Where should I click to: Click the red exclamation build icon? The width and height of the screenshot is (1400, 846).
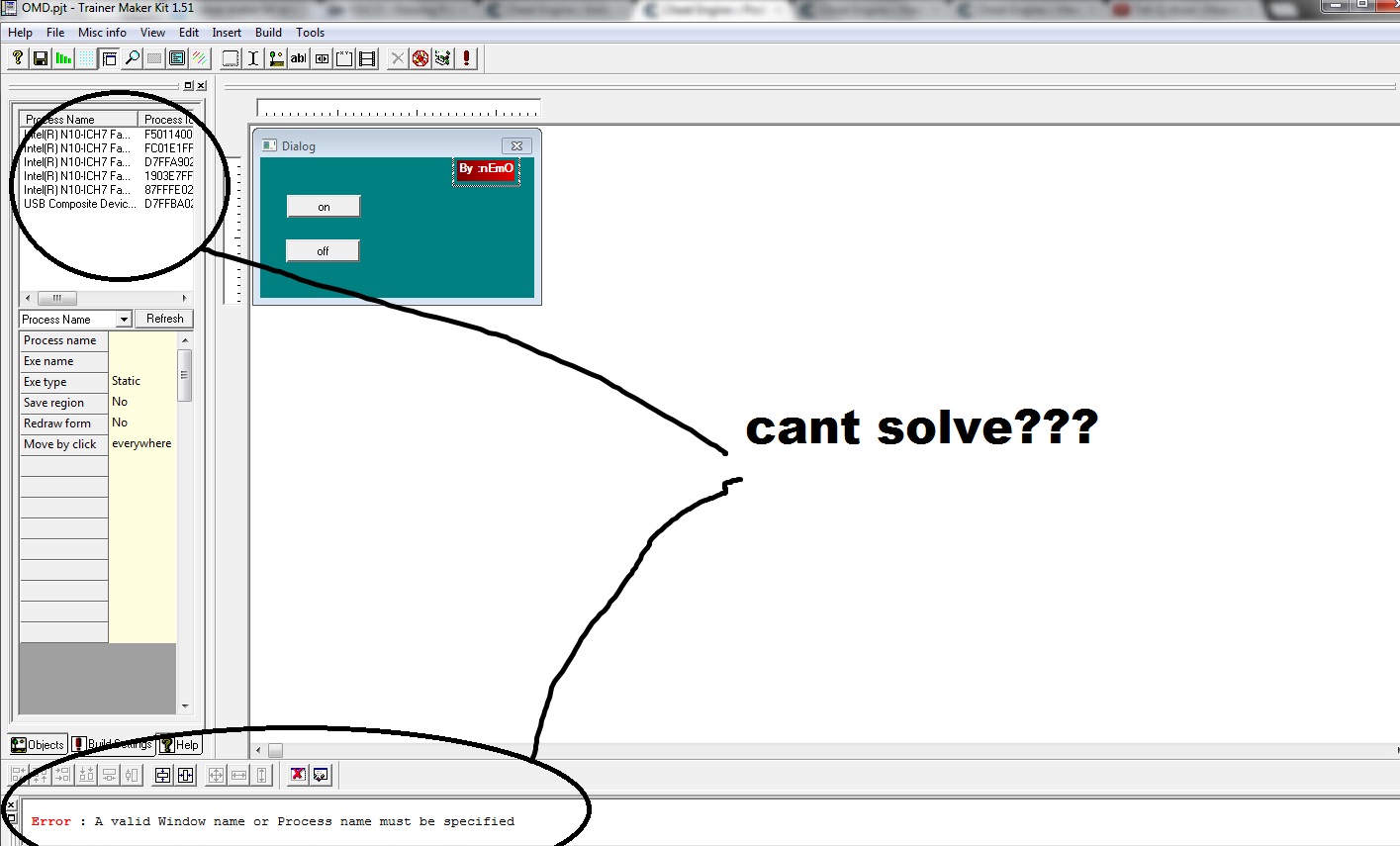pos(464,57)
